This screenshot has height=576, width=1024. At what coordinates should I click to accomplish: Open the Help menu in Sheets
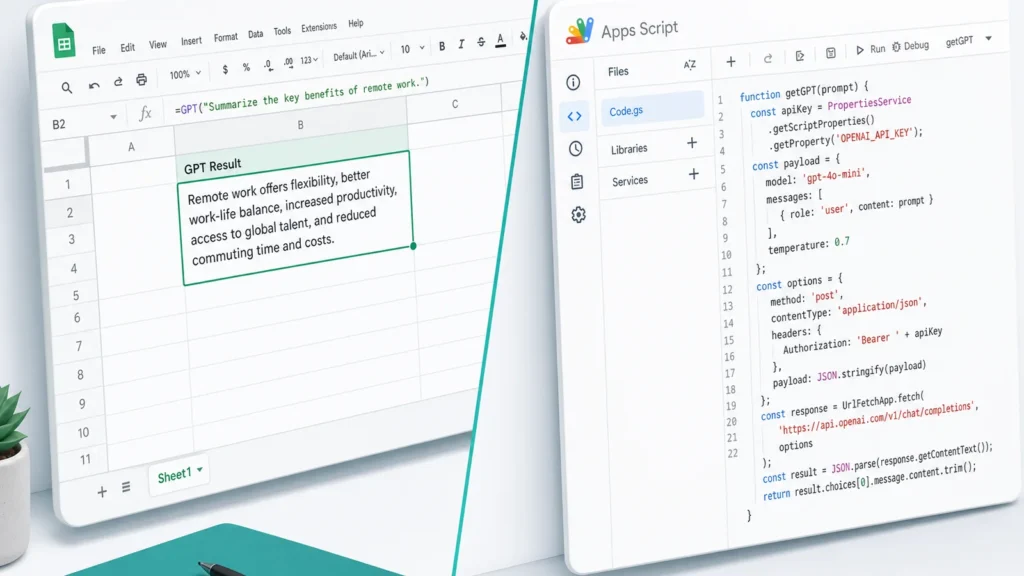pos(355,24)
